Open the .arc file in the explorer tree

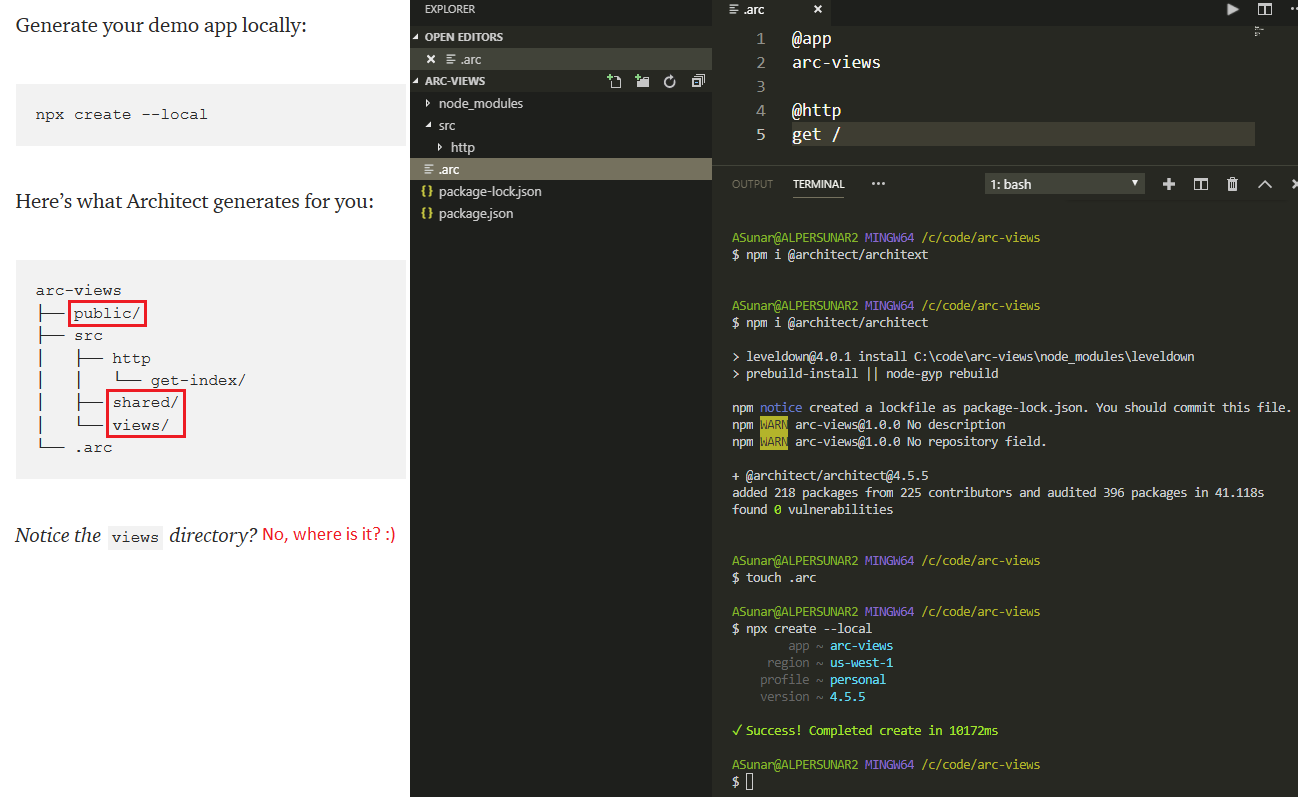pos(560,169)
